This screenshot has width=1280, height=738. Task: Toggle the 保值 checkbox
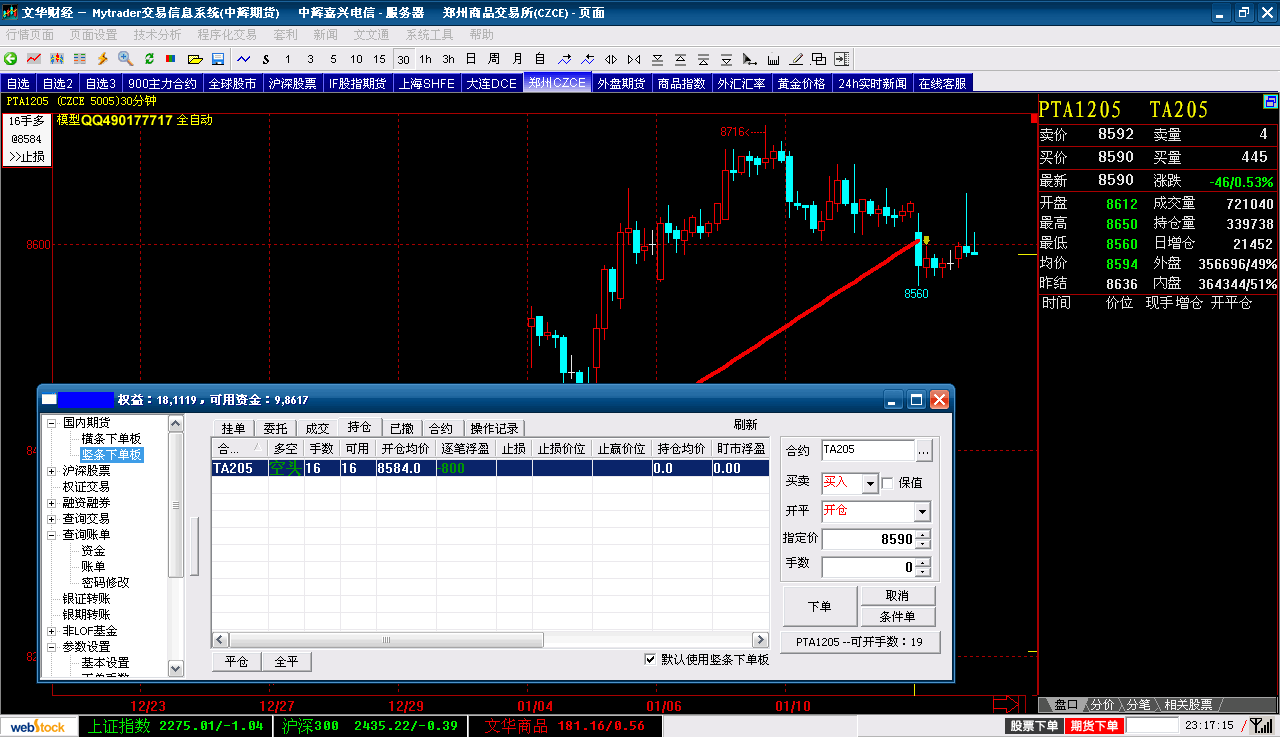[x=887, y=483]
